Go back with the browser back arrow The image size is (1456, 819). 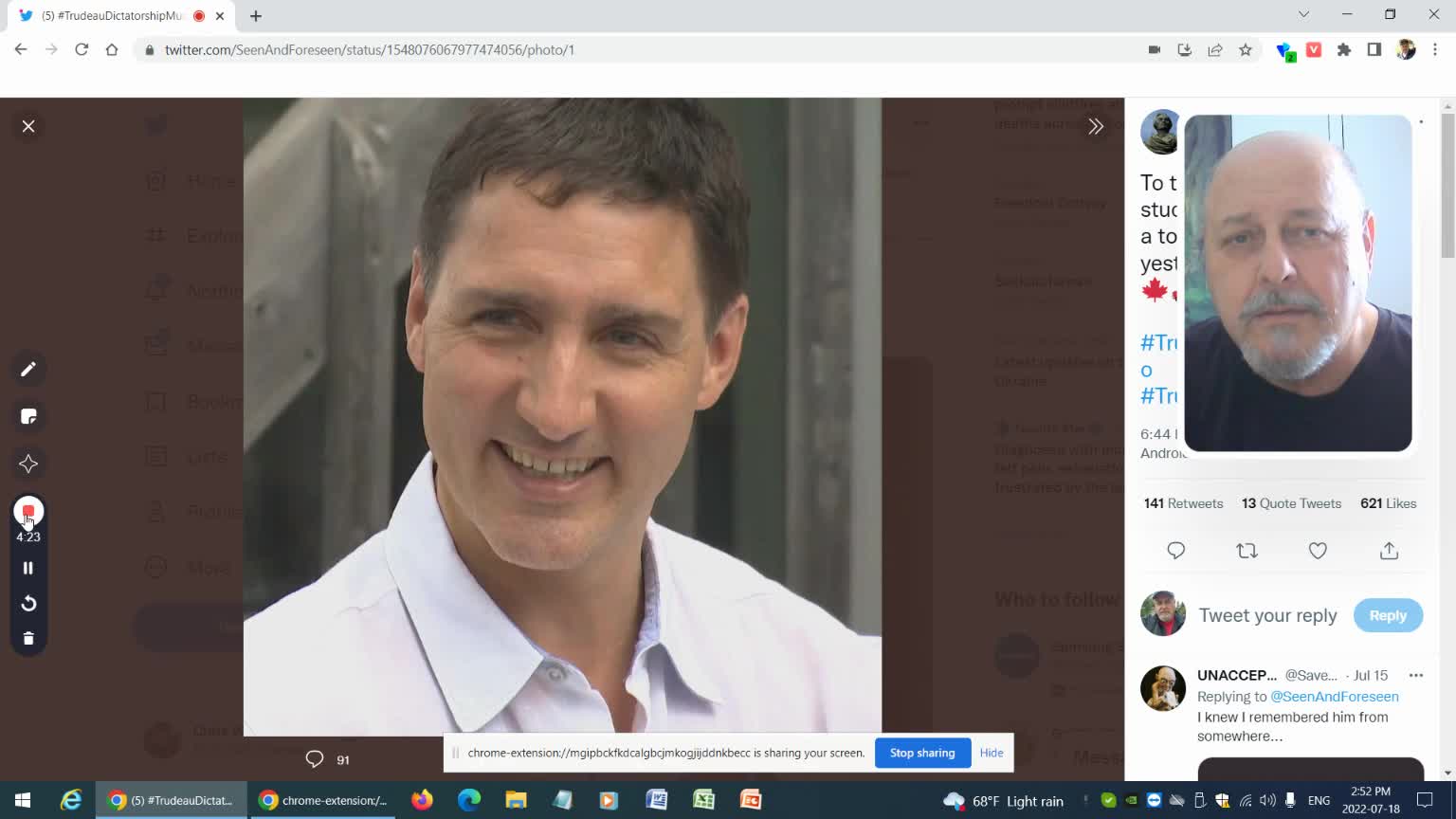[21, 49]
